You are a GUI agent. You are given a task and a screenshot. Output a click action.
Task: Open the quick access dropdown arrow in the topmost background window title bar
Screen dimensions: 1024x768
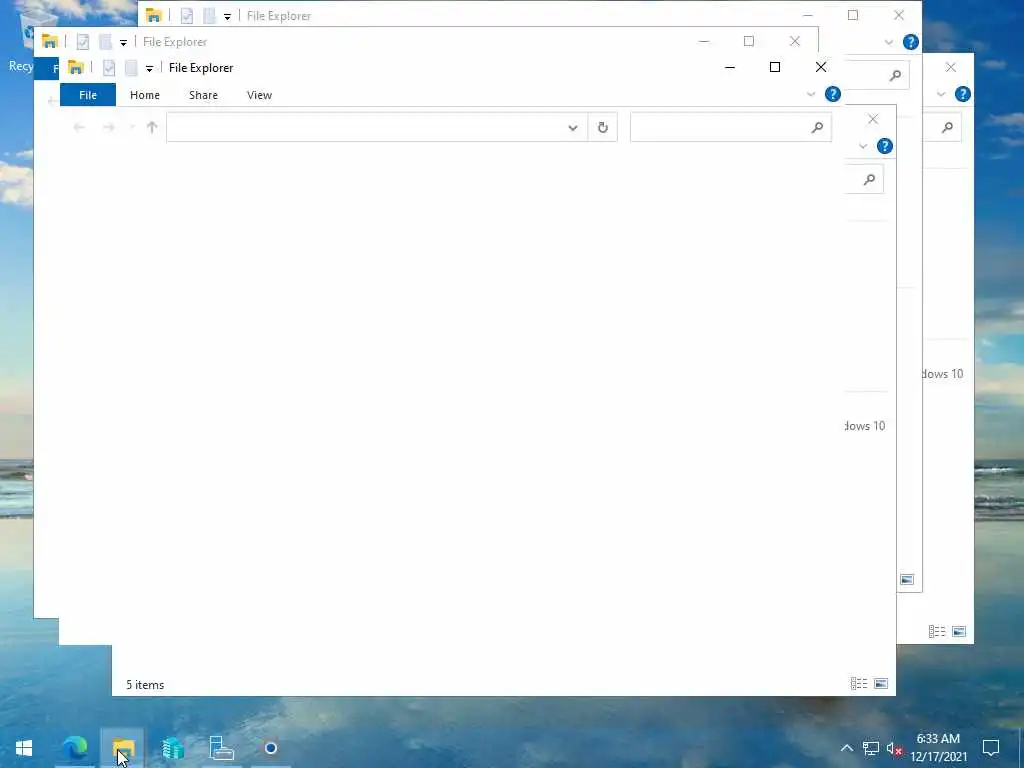click(x=227, y=16)
